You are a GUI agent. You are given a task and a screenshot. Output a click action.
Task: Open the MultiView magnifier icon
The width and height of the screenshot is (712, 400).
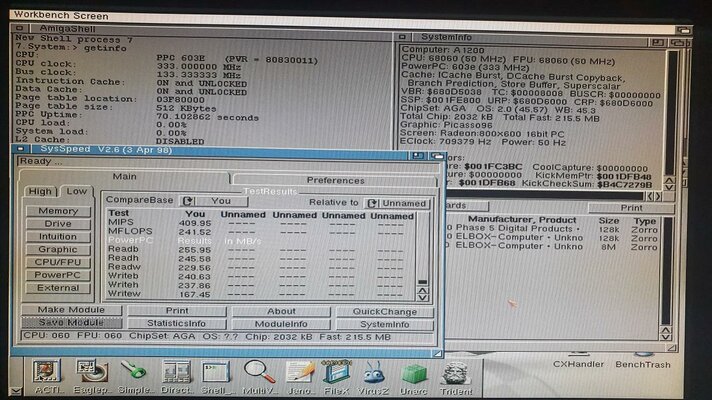[259, 374]
